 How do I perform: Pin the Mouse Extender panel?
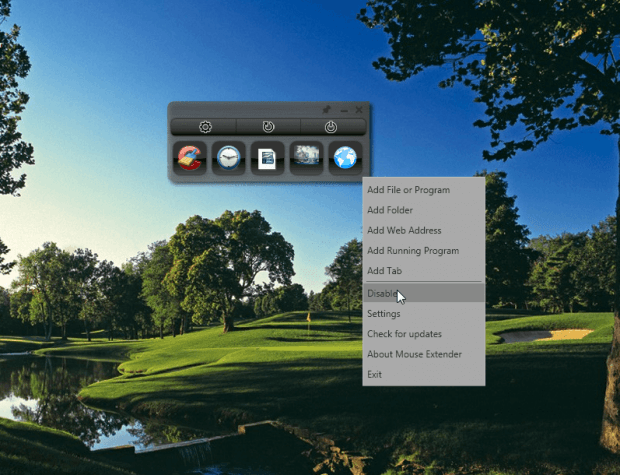(327, 110)
